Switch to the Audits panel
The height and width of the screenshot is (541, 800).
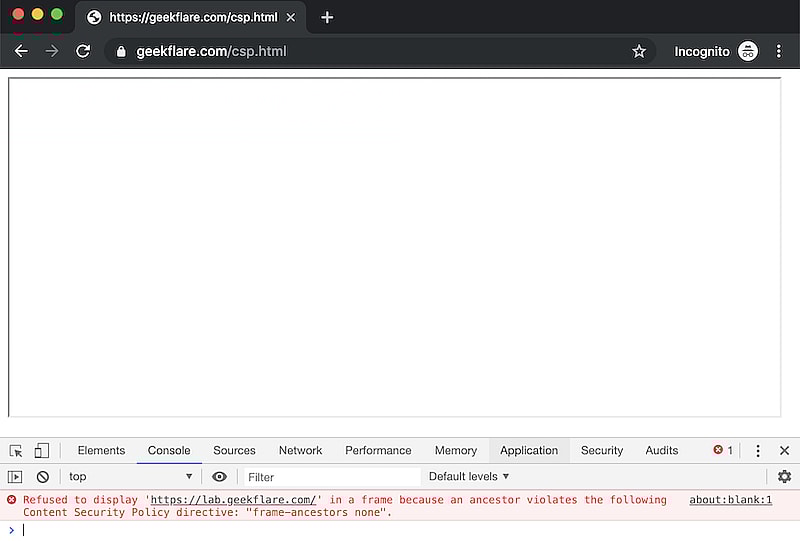tap(662, 451)
